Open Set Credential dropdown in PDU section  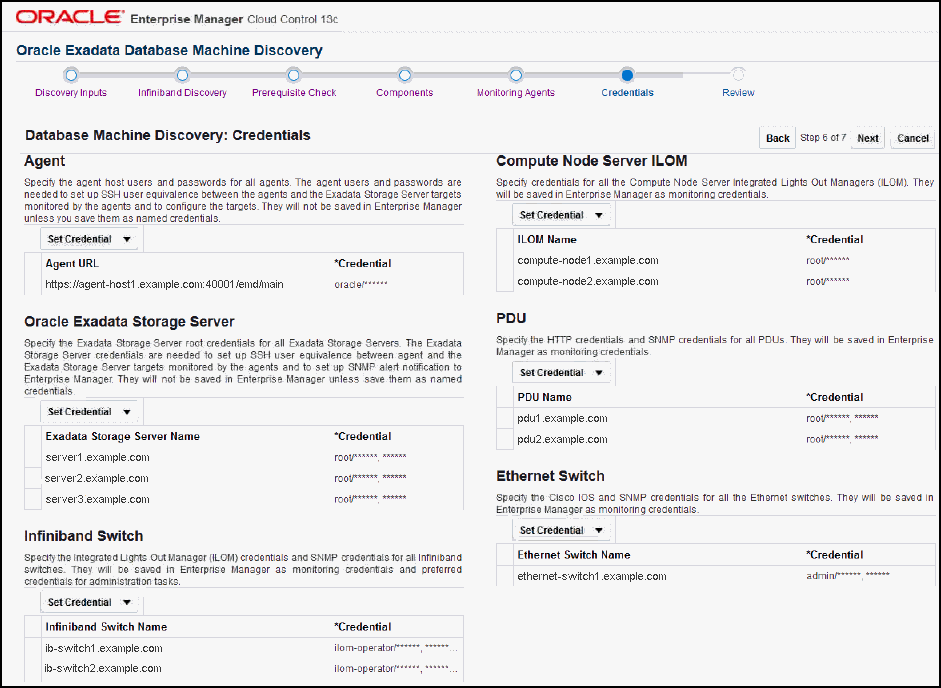[561, 373]
